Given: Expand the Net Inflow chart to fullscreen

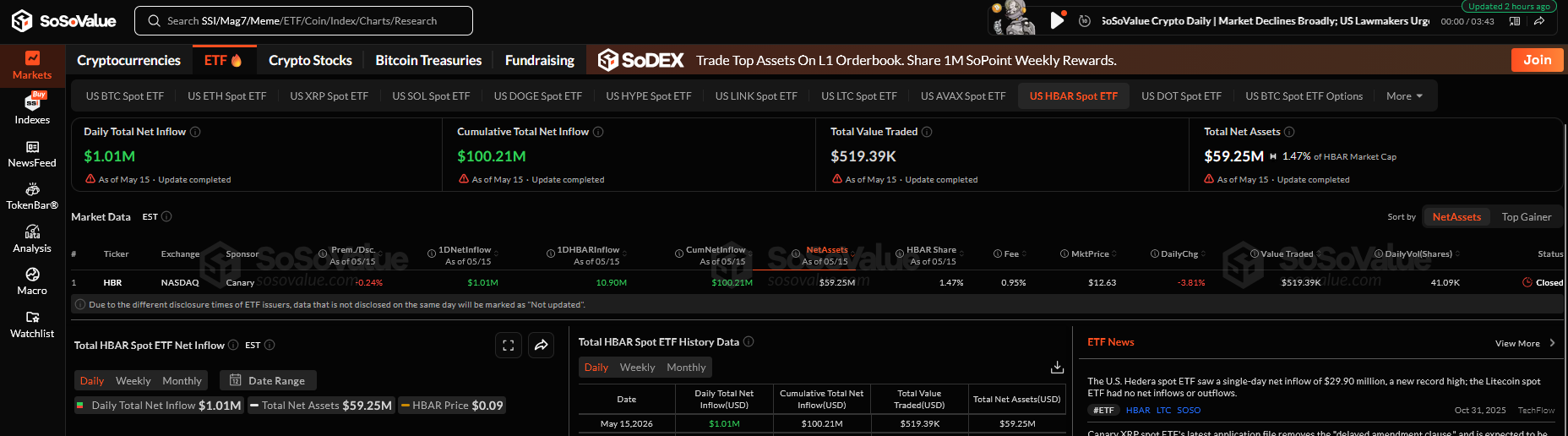Looking at the screenshot, I should pyautogui.click(x=509, y=345).
